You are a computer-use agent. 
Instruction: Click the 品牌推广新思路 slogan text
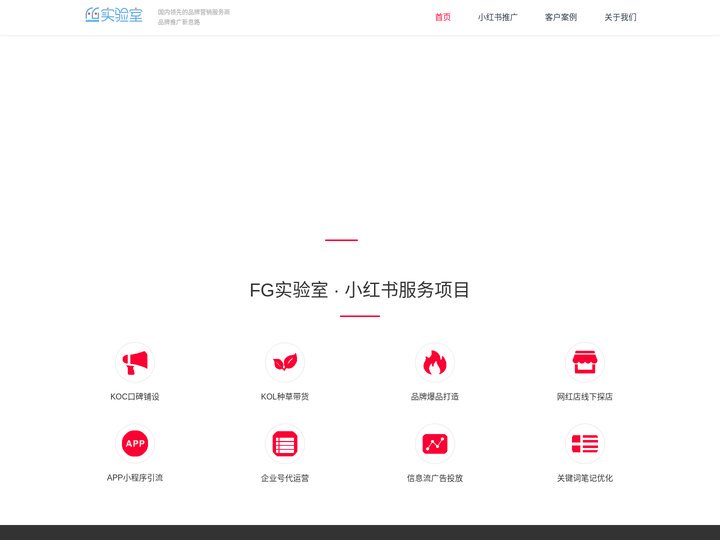[x=179, y=22]
